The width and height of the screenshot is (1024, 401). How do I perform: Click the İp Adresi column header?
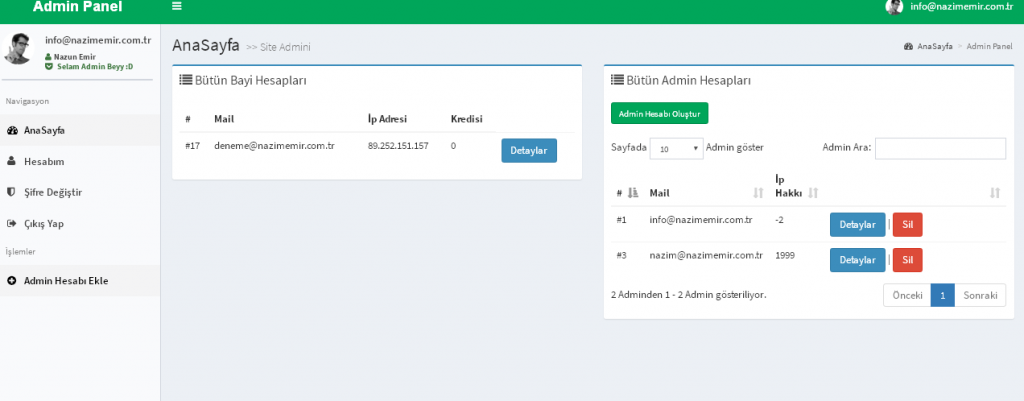[x=387, y=120]
